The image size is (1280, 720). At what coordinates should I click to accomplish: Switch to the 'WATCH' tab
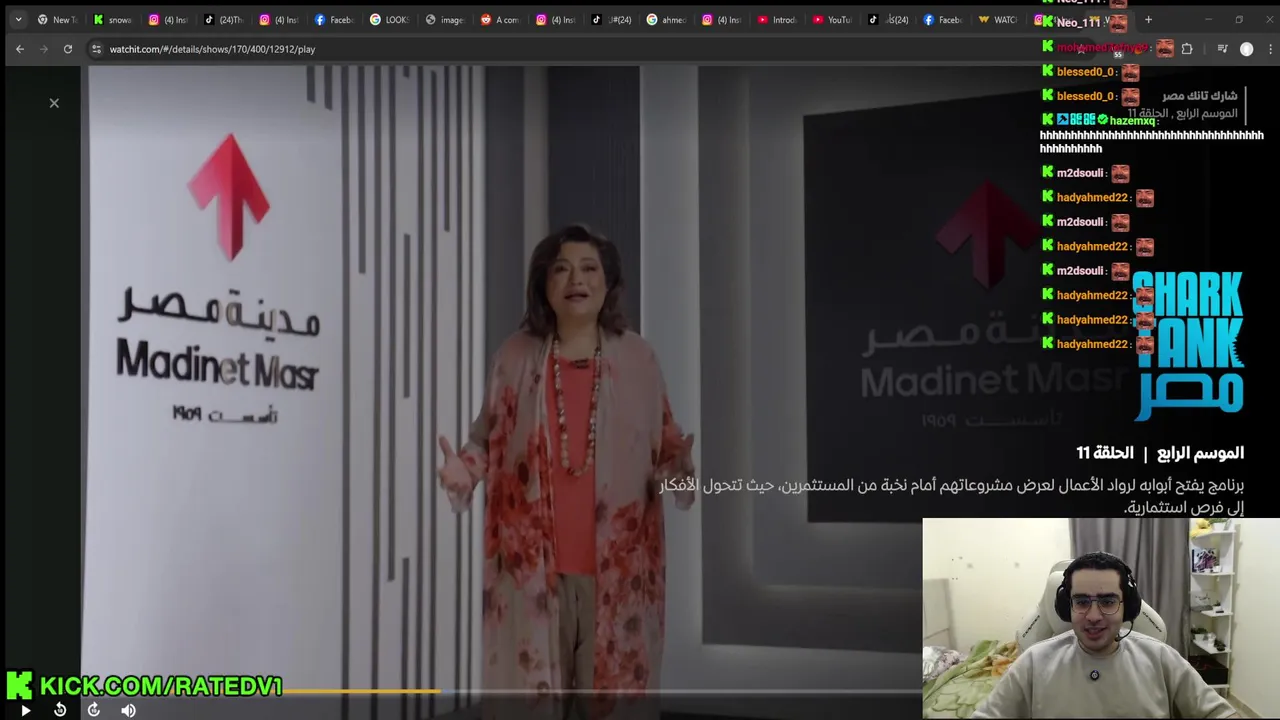[997, 19]
